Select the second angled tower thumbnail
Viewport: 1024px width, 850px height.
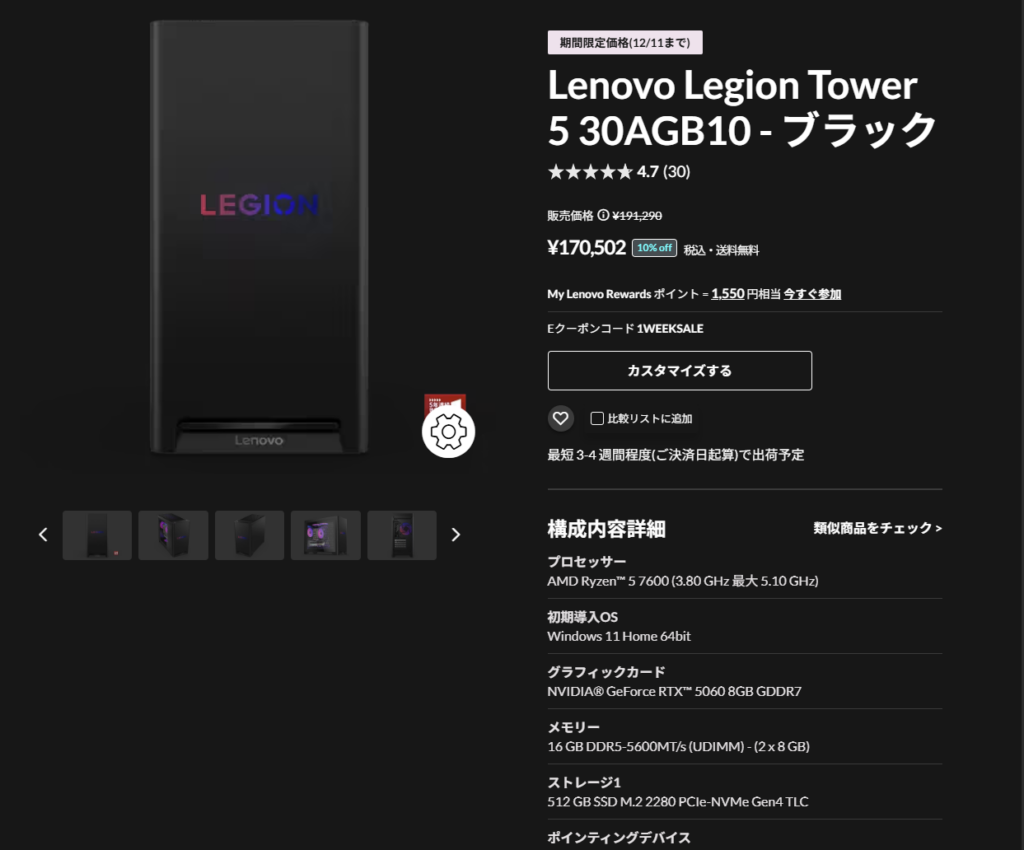point(173,535)
